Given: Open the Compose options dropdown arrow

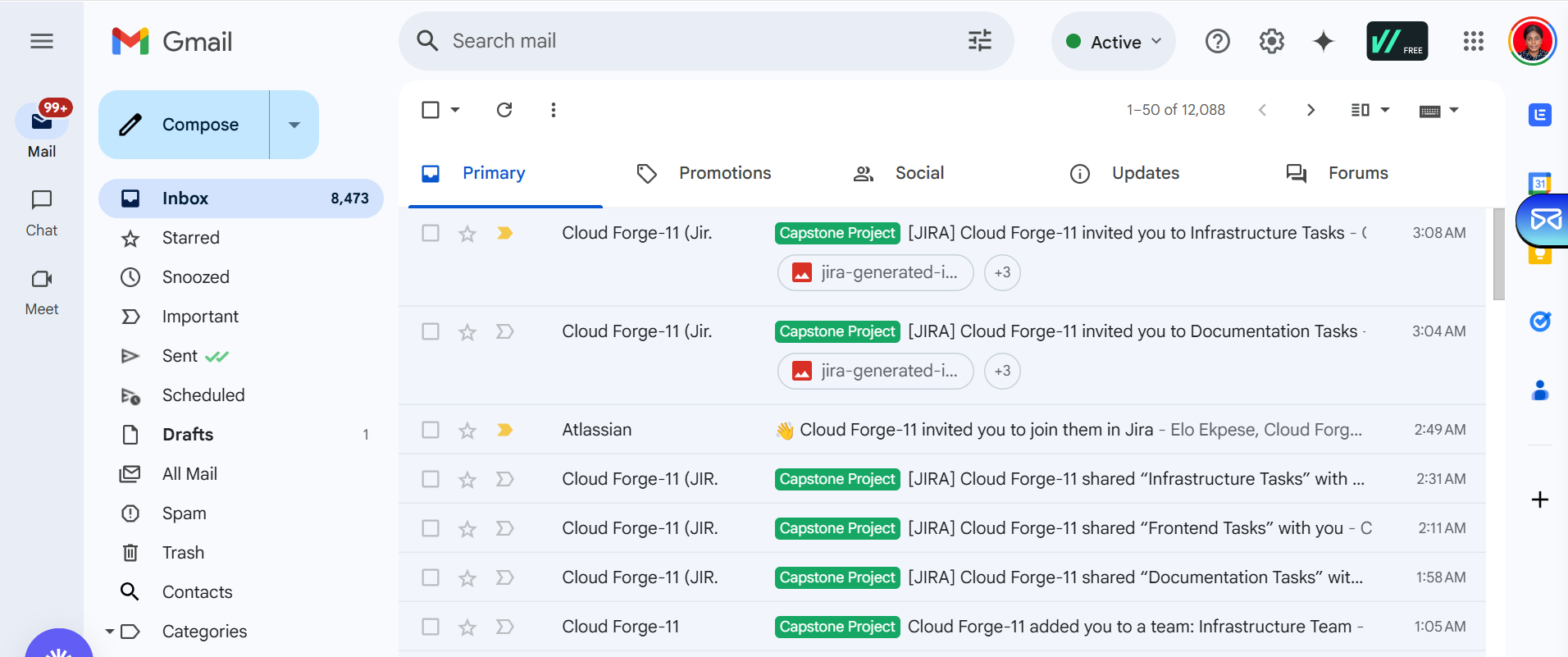Looking at the screenshot, I should pos(294,125).
